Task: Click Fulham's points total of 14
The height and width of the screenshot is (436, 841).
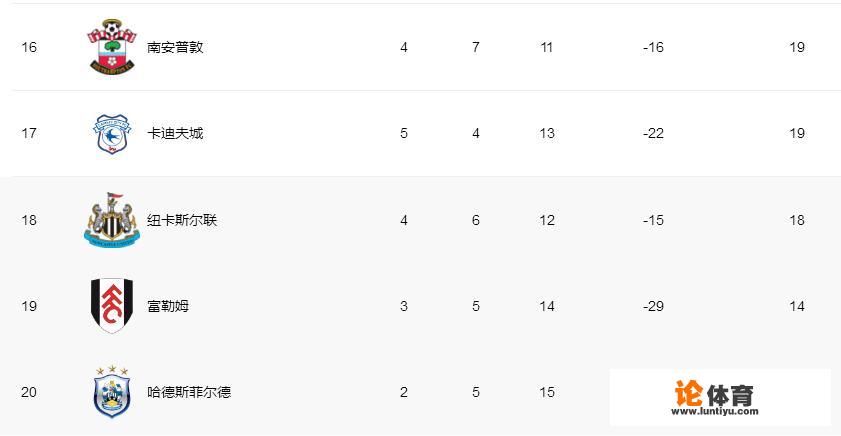Action: [x=796, y=306]
